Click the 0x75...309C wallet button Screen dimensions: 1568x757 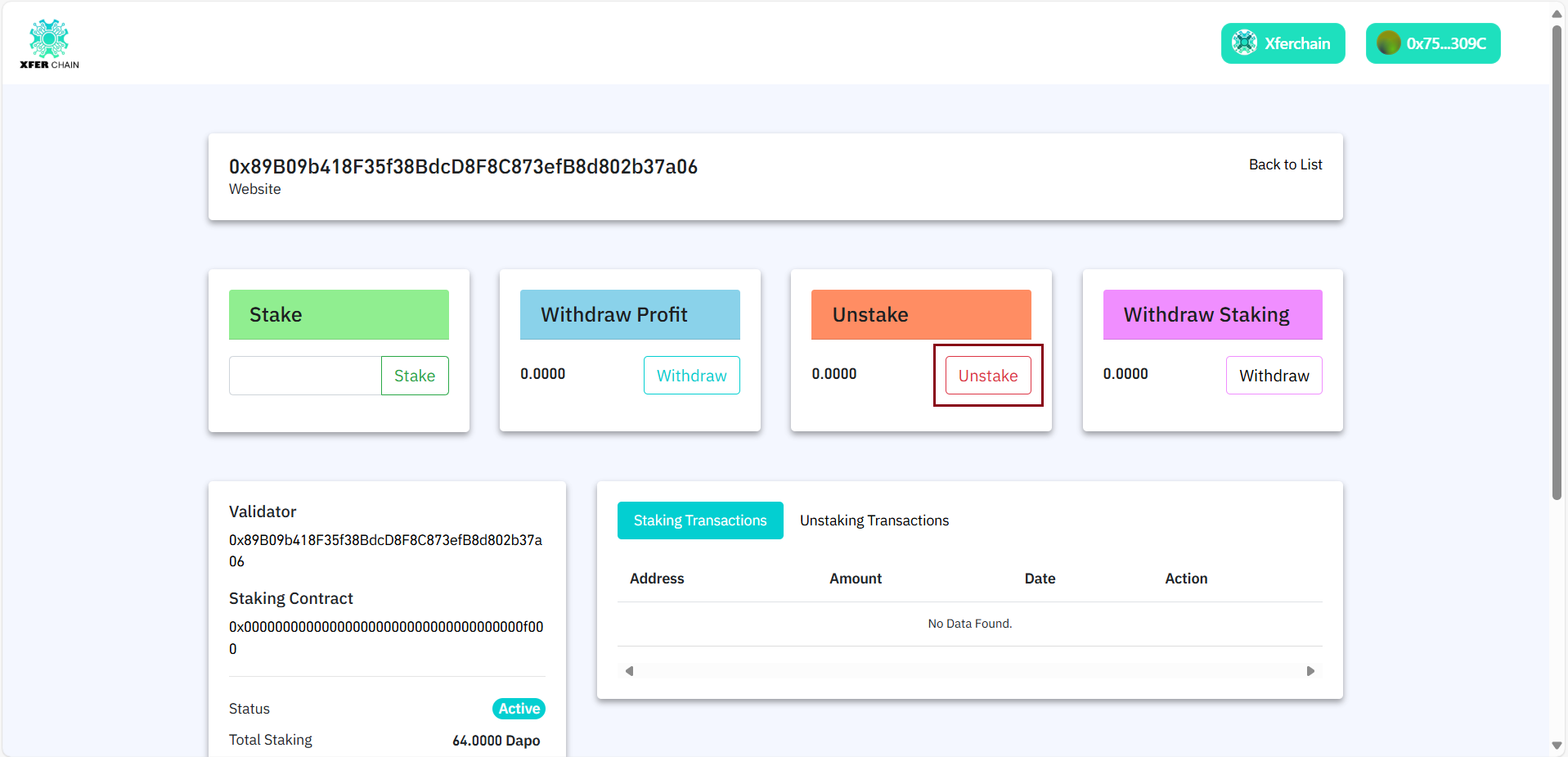point(1432,43)
